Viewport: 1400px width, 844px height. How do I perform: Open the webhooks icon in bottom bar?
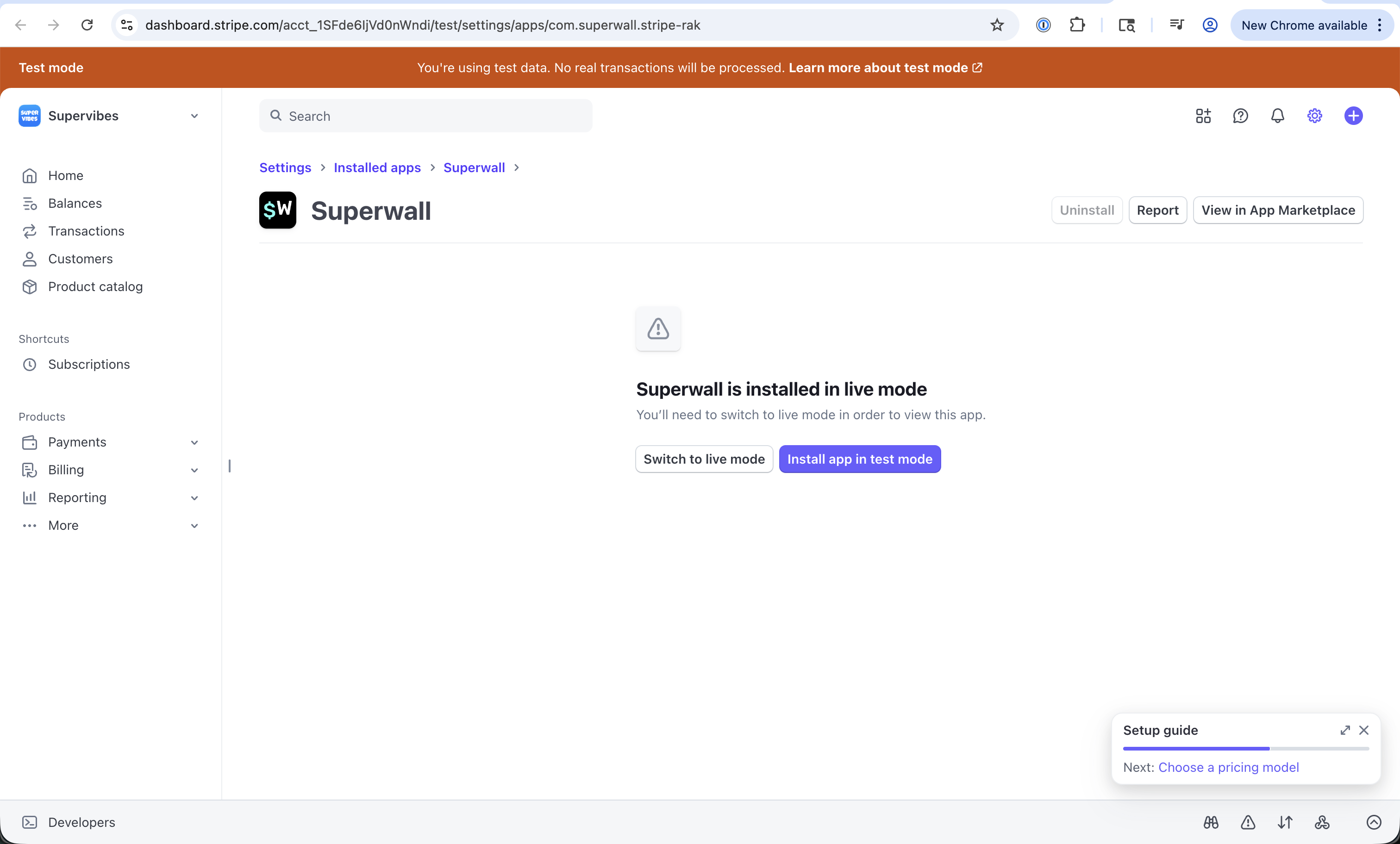(x=1322, y=822)
